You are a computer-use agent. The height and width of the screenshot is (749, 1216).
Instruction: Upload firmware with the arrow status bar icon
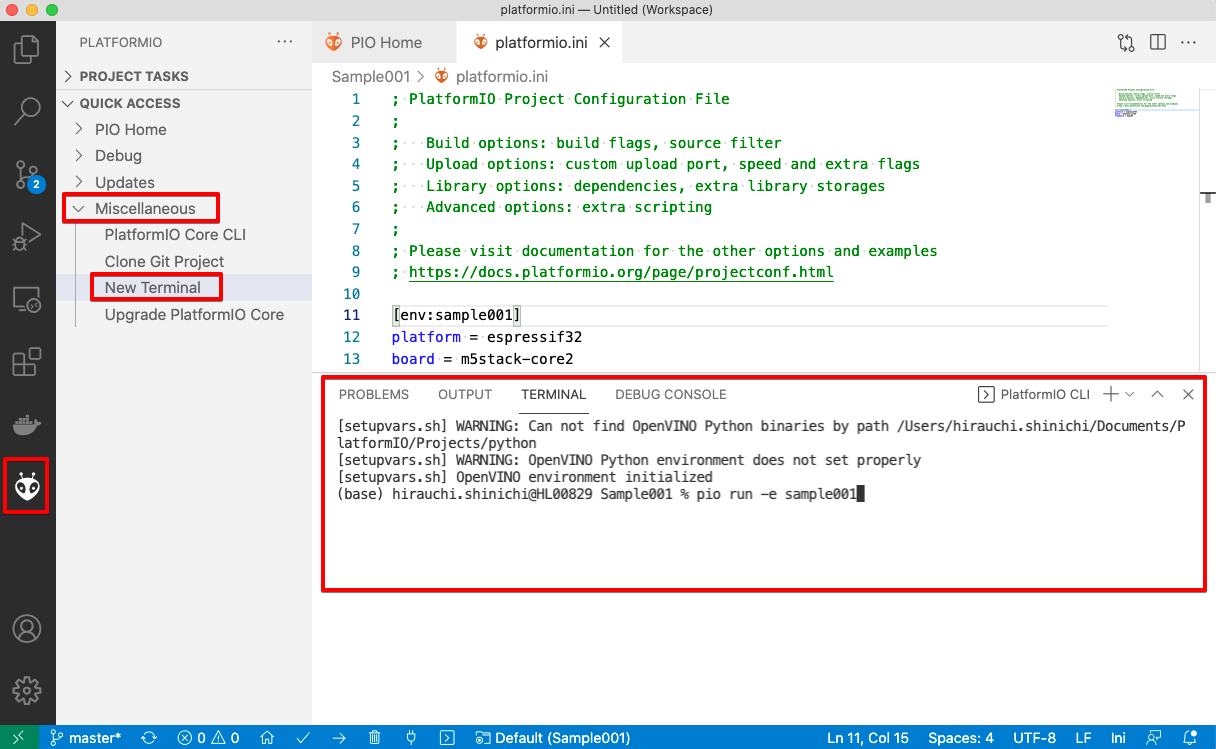pos(339,737)
